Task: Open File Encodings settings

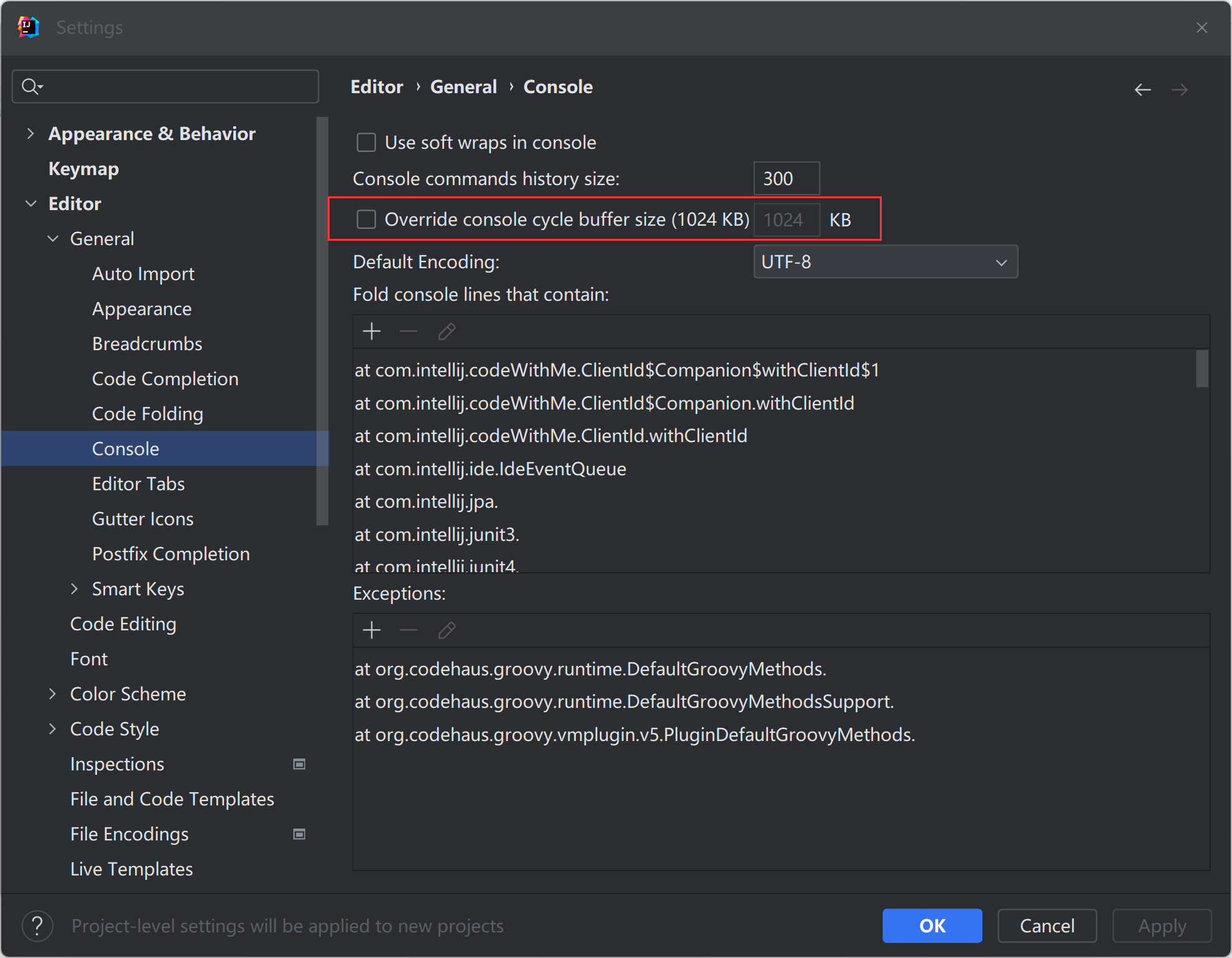Action: tap(129, 834)
